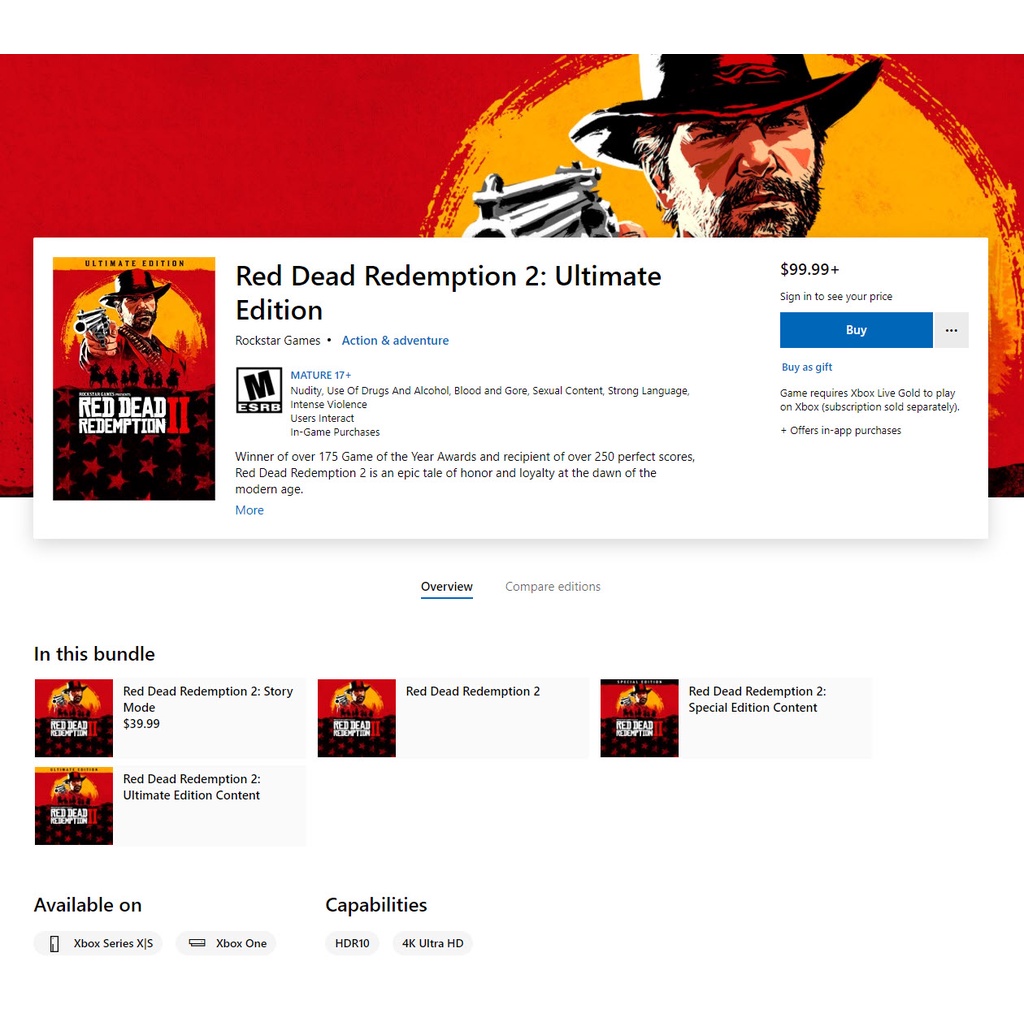Open the Ultimate Edition Content bundle thumbnail
The image size is (1024, 1024).
click(x=74, y=806)
